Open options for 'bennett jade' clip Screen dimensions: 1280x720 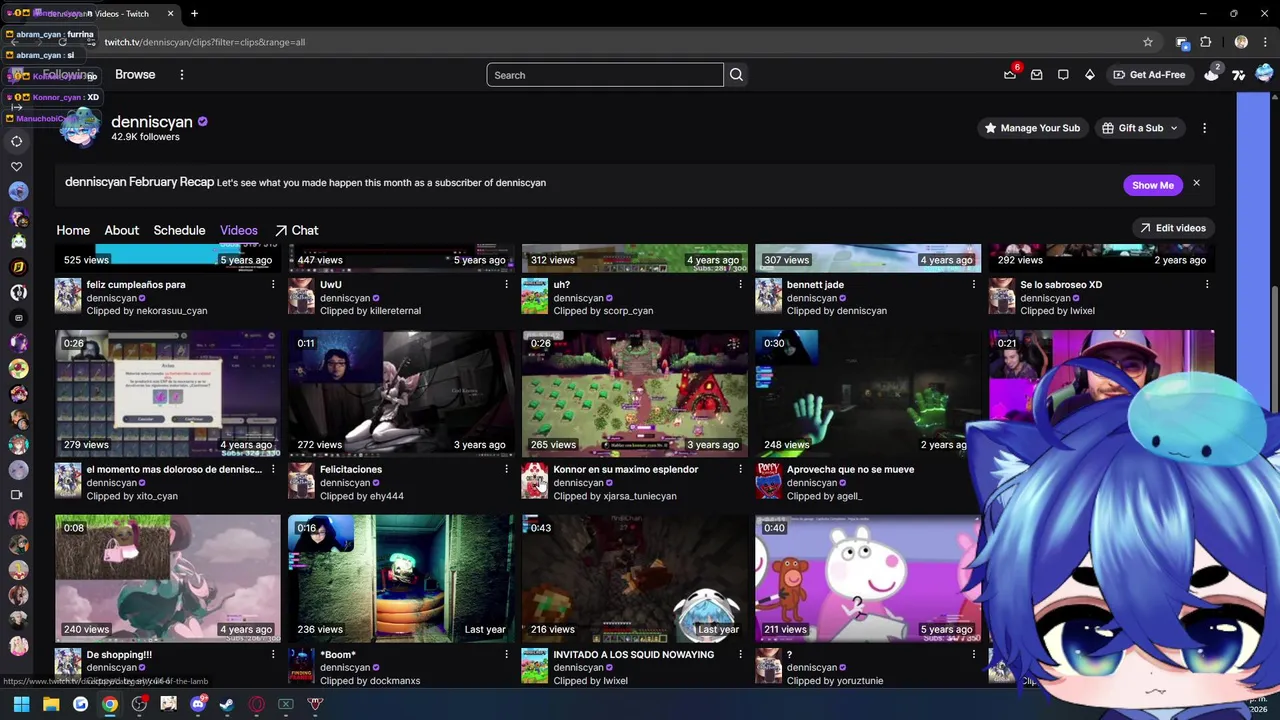(974, 285)
